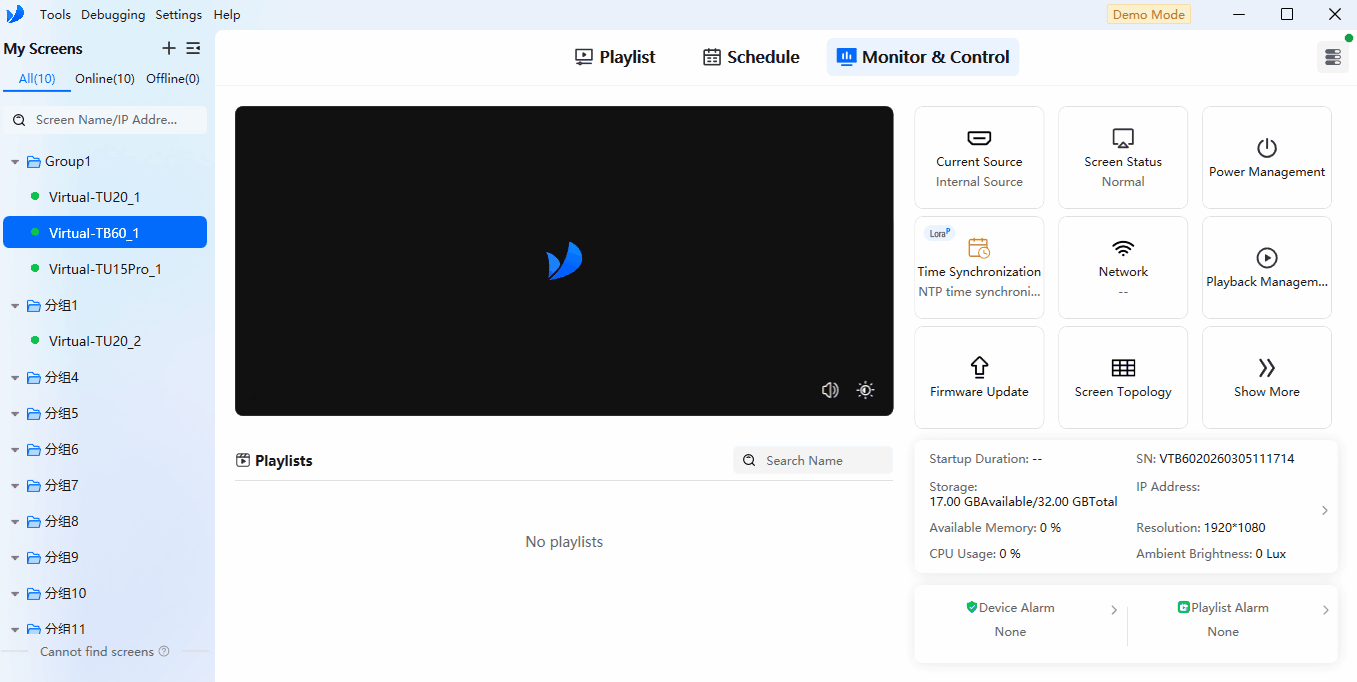Open Screen Topology

pos(1123,377)
